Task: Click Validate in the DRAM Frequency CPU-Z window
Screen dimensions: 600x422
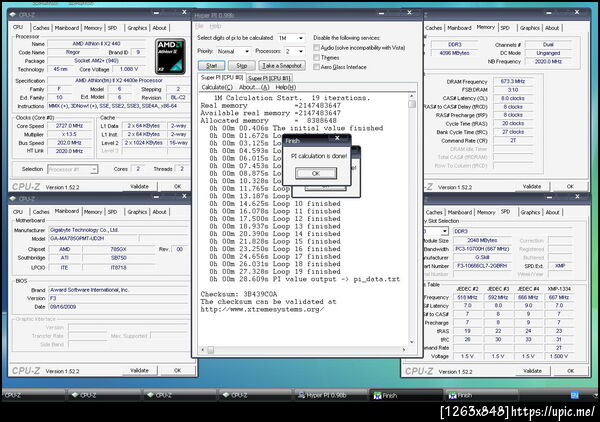Action: pyautogui.click(x=532, y=187)
